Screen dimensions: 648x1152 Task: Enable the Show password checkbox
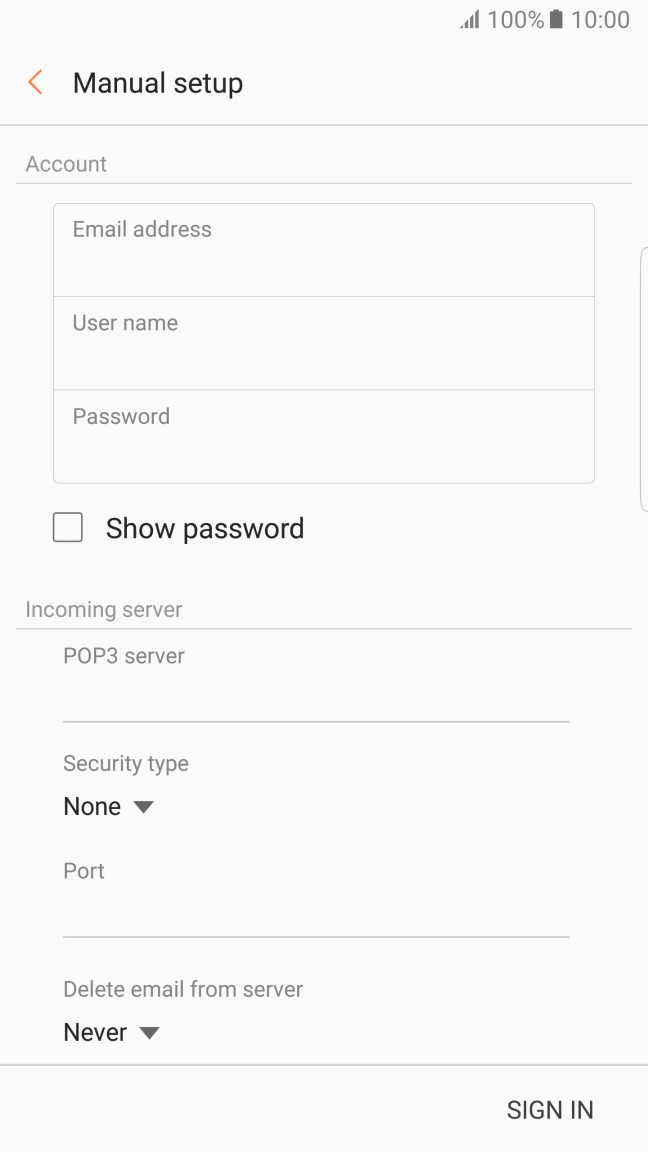(68, 528)
